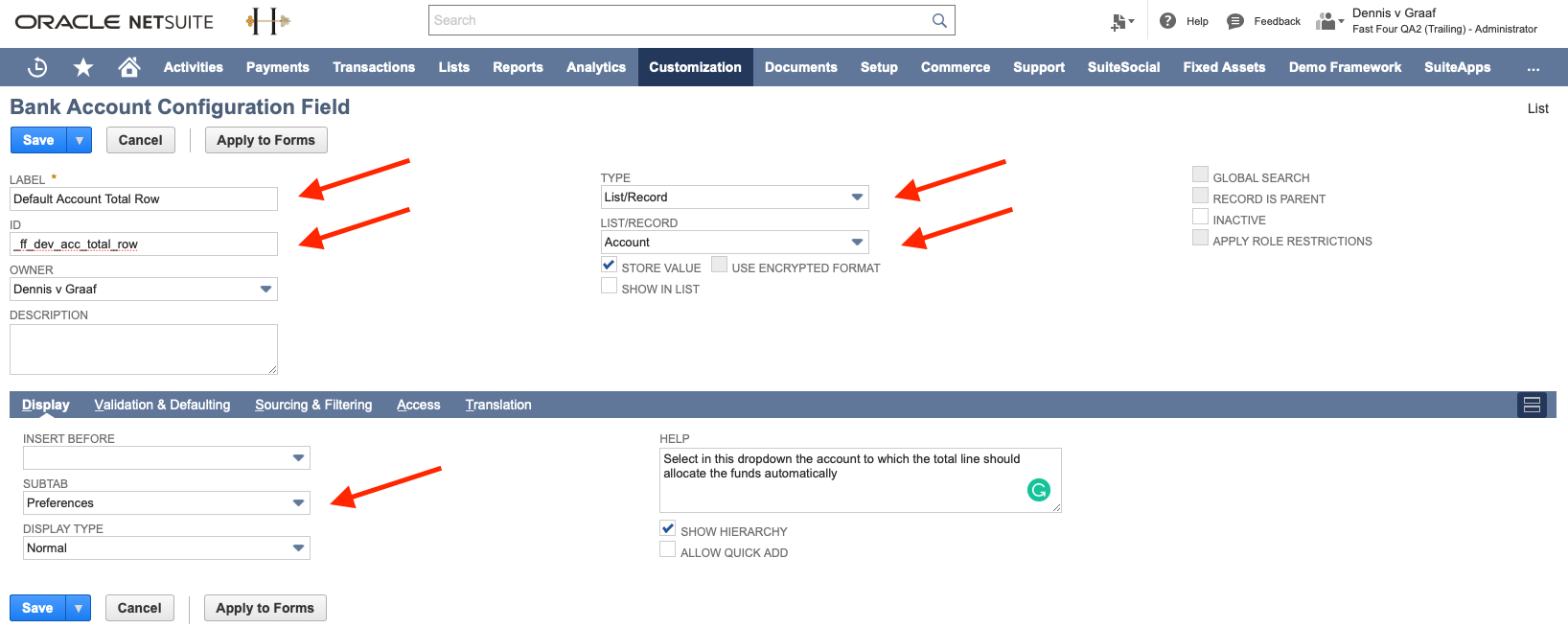Go to the Home house icon

coord(129,66)
